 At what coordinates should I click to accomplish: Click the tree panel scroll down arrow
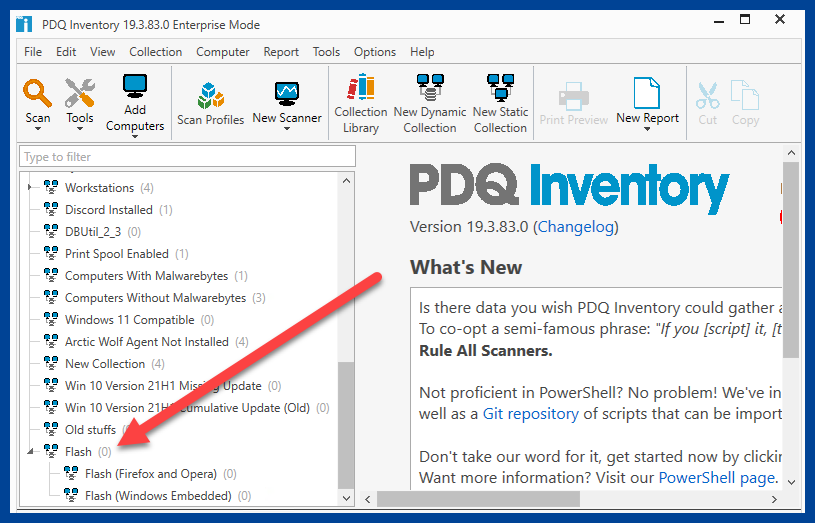coord(346,498)
